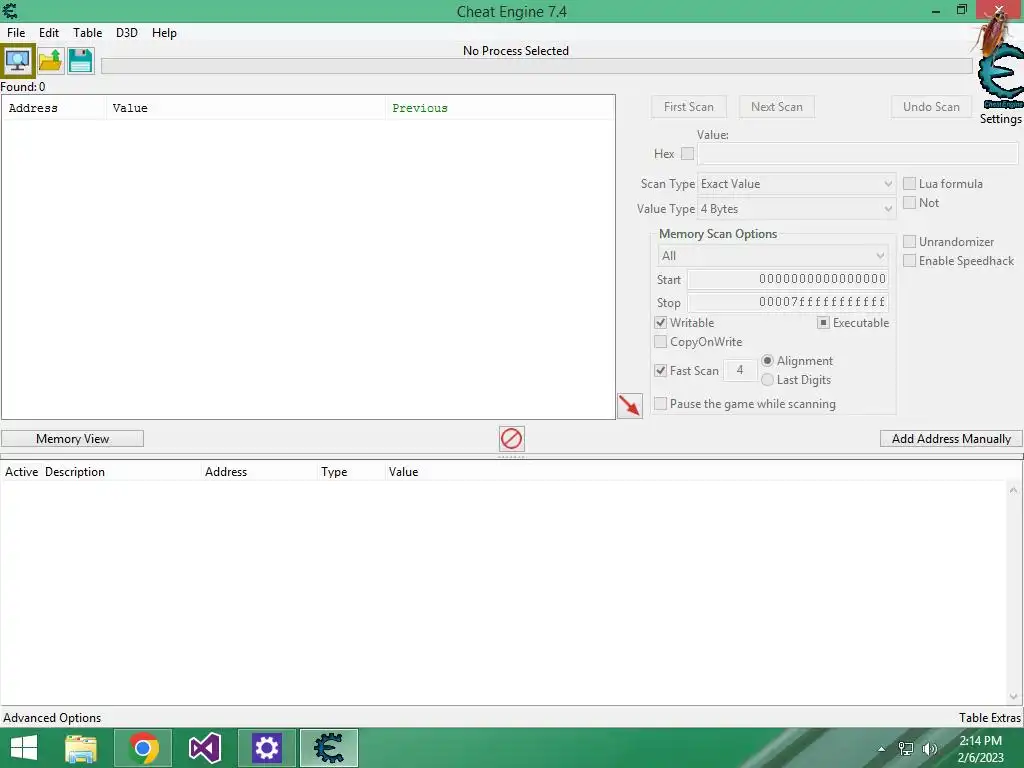Click the scan progress bar
This screenshot has height=768, width=1024.
[537, 66]
